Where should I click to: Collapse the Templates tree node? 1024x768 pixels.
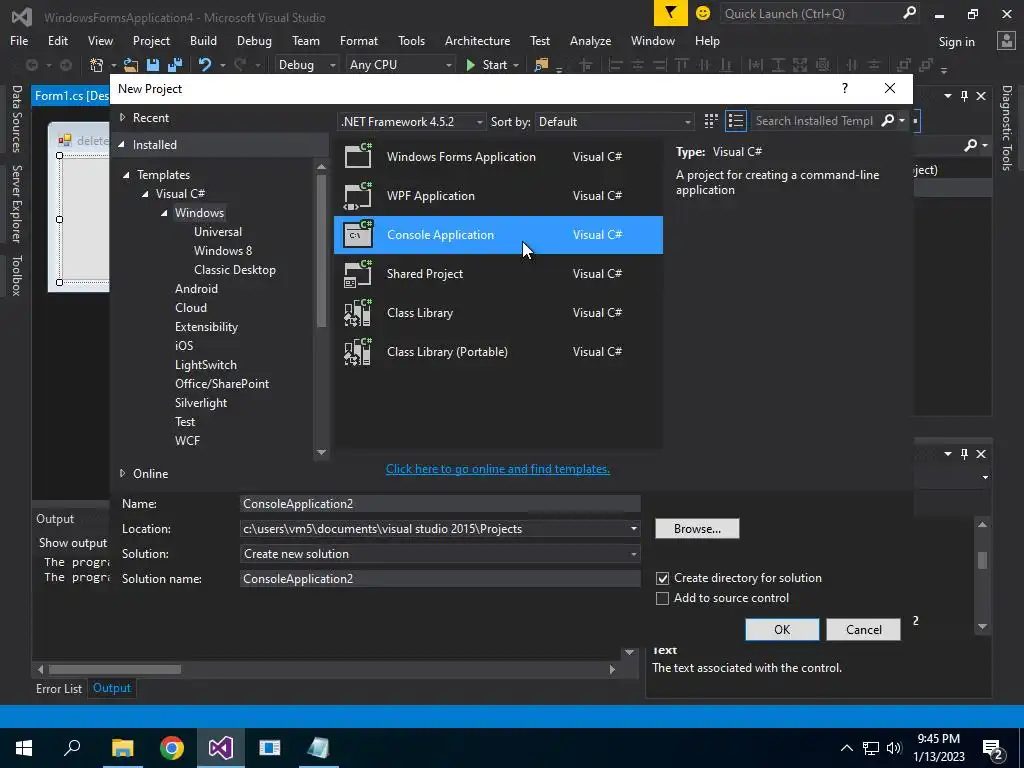(126, 174)
